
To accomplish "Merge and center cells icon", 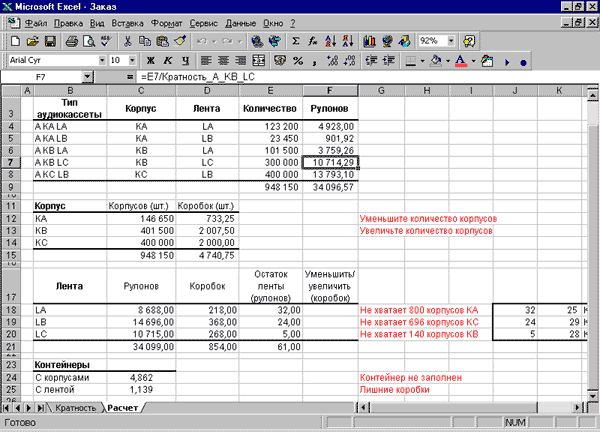I will (x=259, y=60).
